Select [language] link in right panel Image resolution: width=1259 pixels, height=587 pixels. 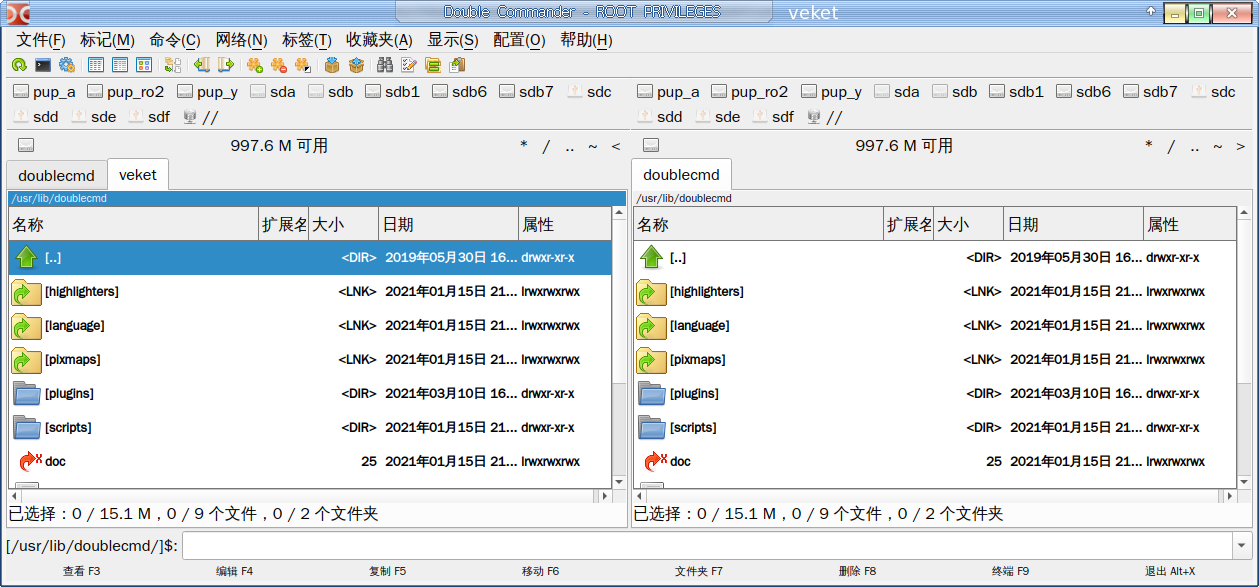pos(935,326)
